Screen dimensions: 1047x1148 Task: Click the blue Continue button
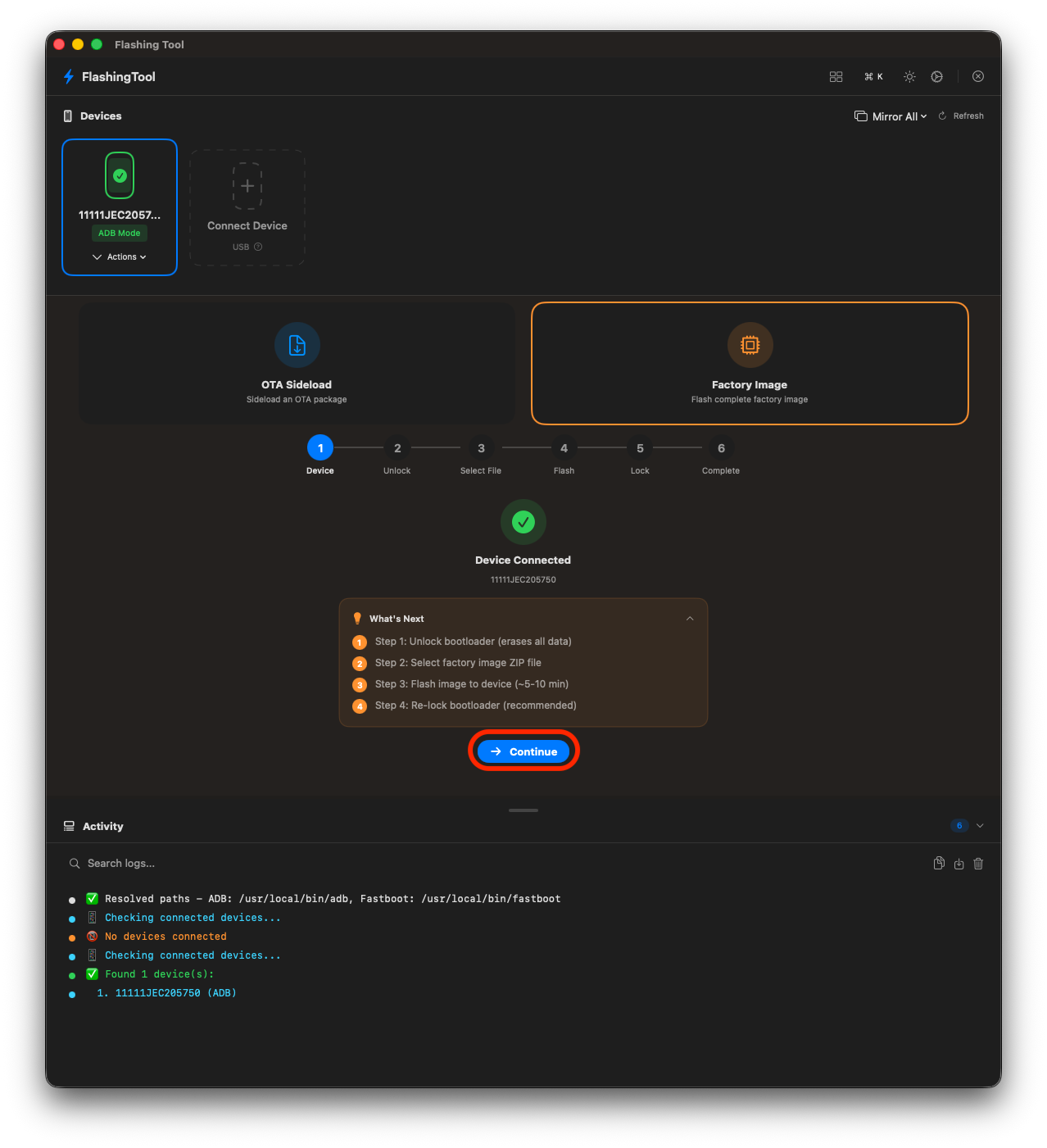pyautogui.click(x=523, y=751)
